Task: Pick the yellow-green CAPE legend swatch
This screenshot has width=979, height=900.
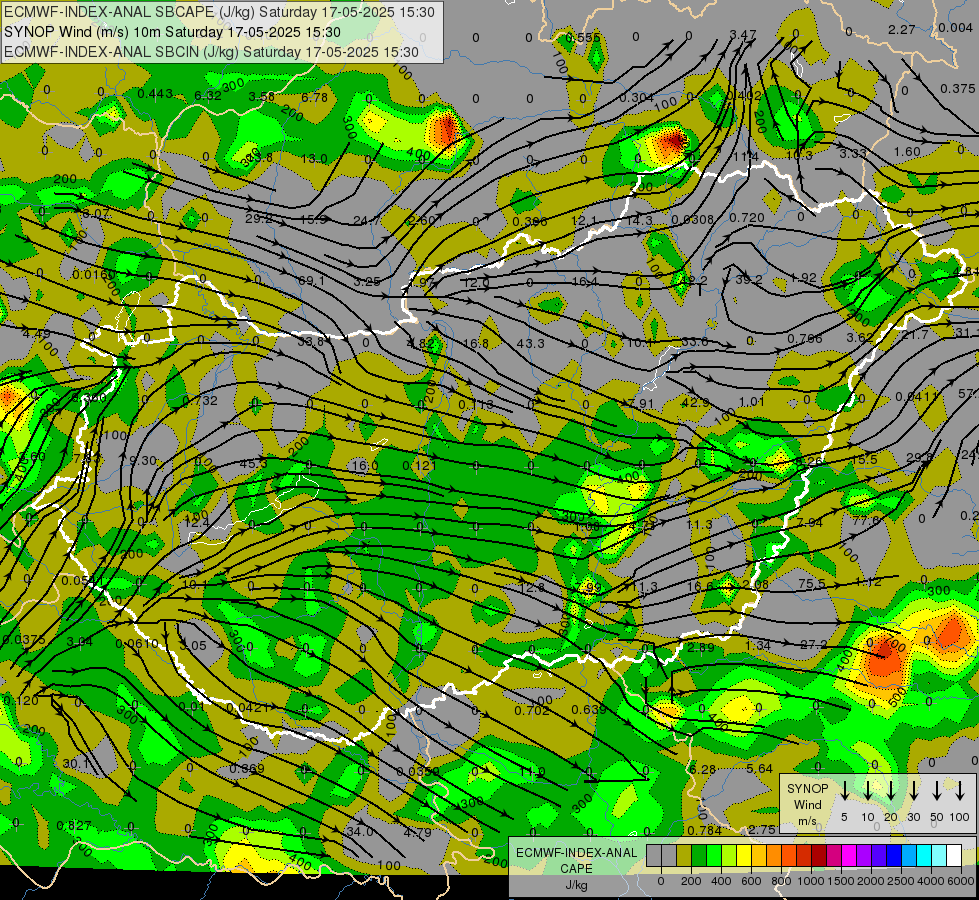Action: tap(729, 856)
